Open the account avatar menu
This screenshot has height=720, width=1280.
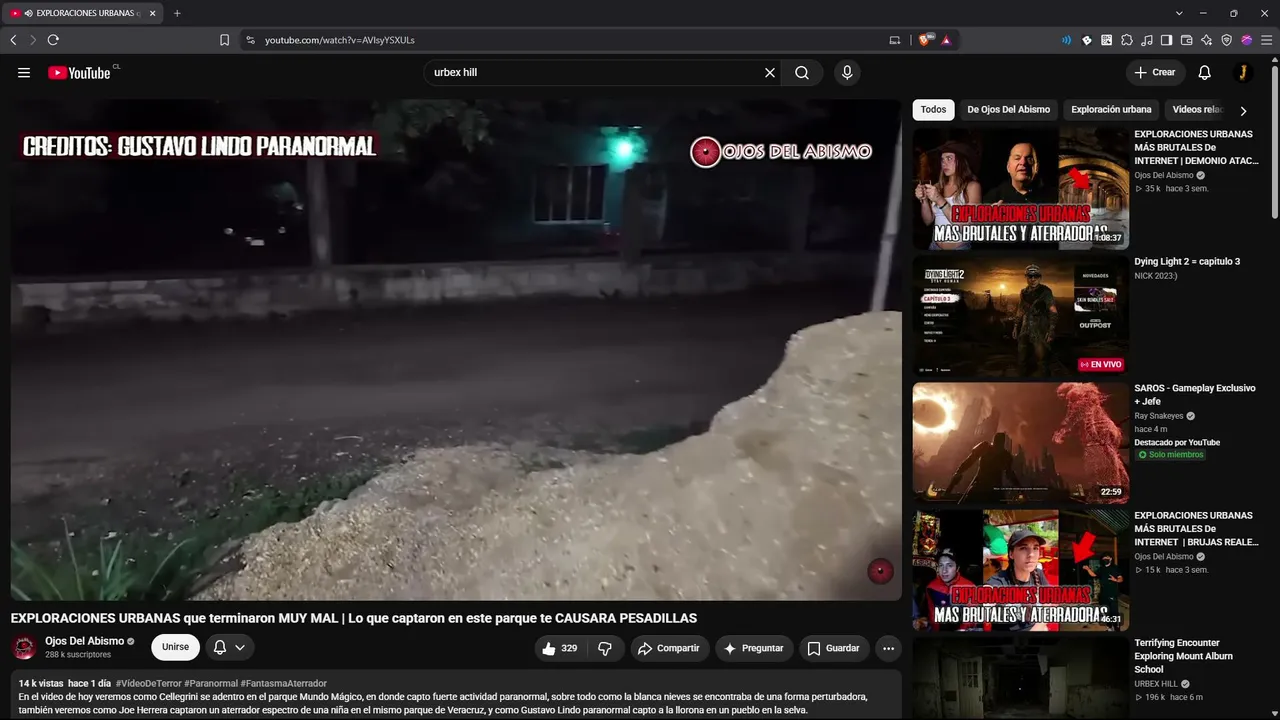pyautogui.click(x=1242, y=73)
